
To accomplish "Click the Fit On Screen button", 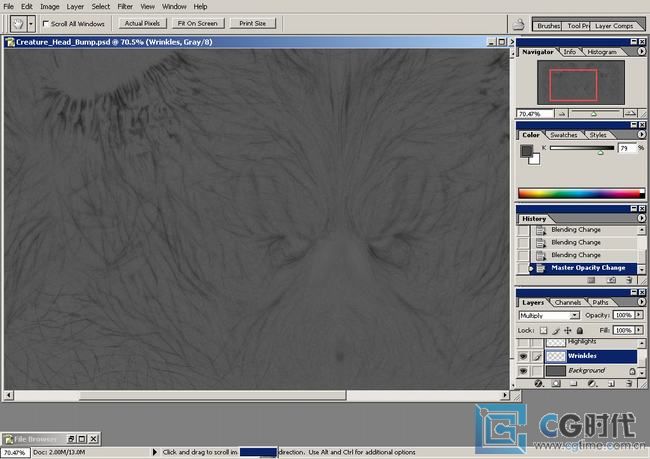I will pyautogui.click(x=198, y=23).
